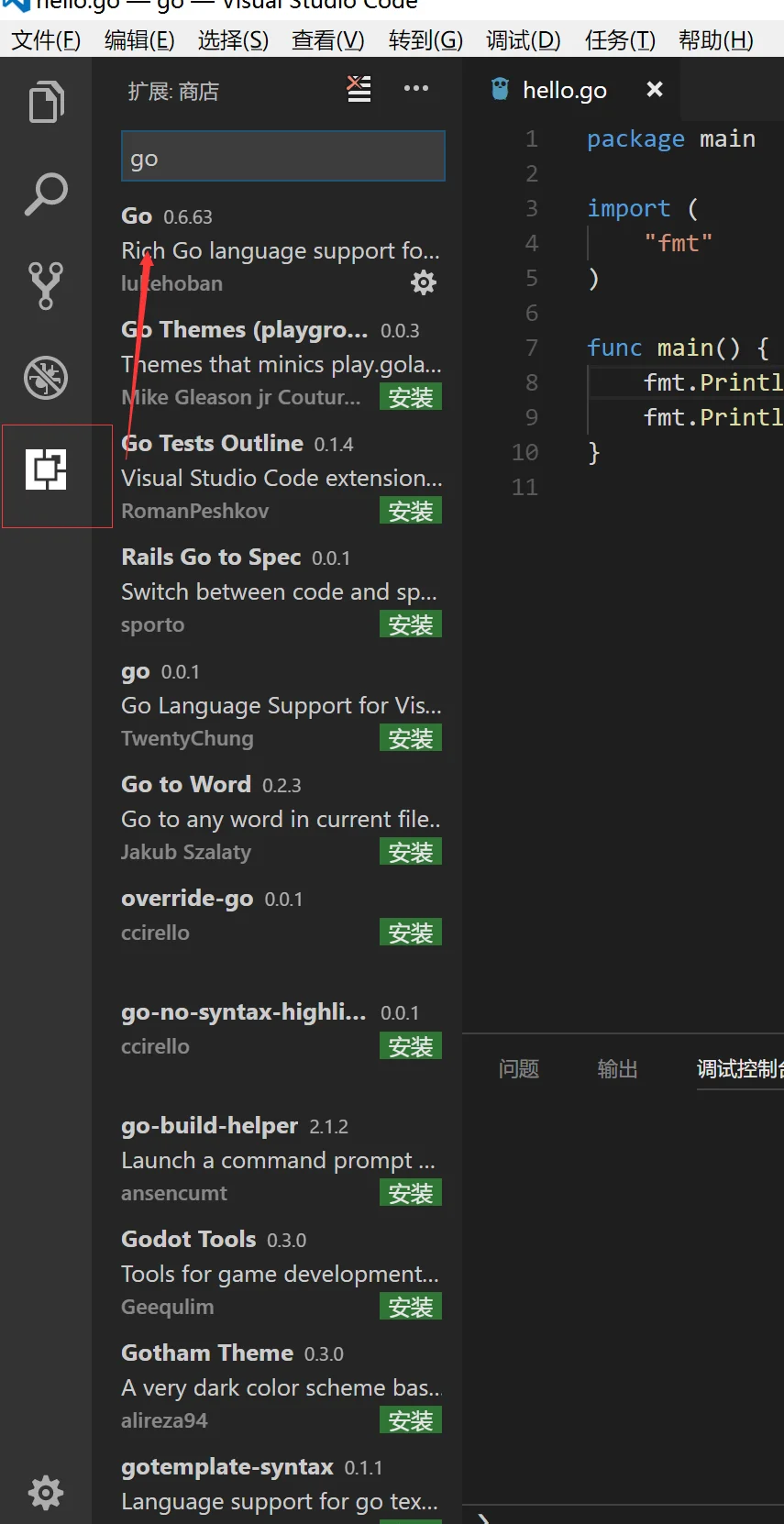Screen dimensions: 784x1524
Task: Install the go-no-syntax-highli... extension
Action: point(411,1046)
